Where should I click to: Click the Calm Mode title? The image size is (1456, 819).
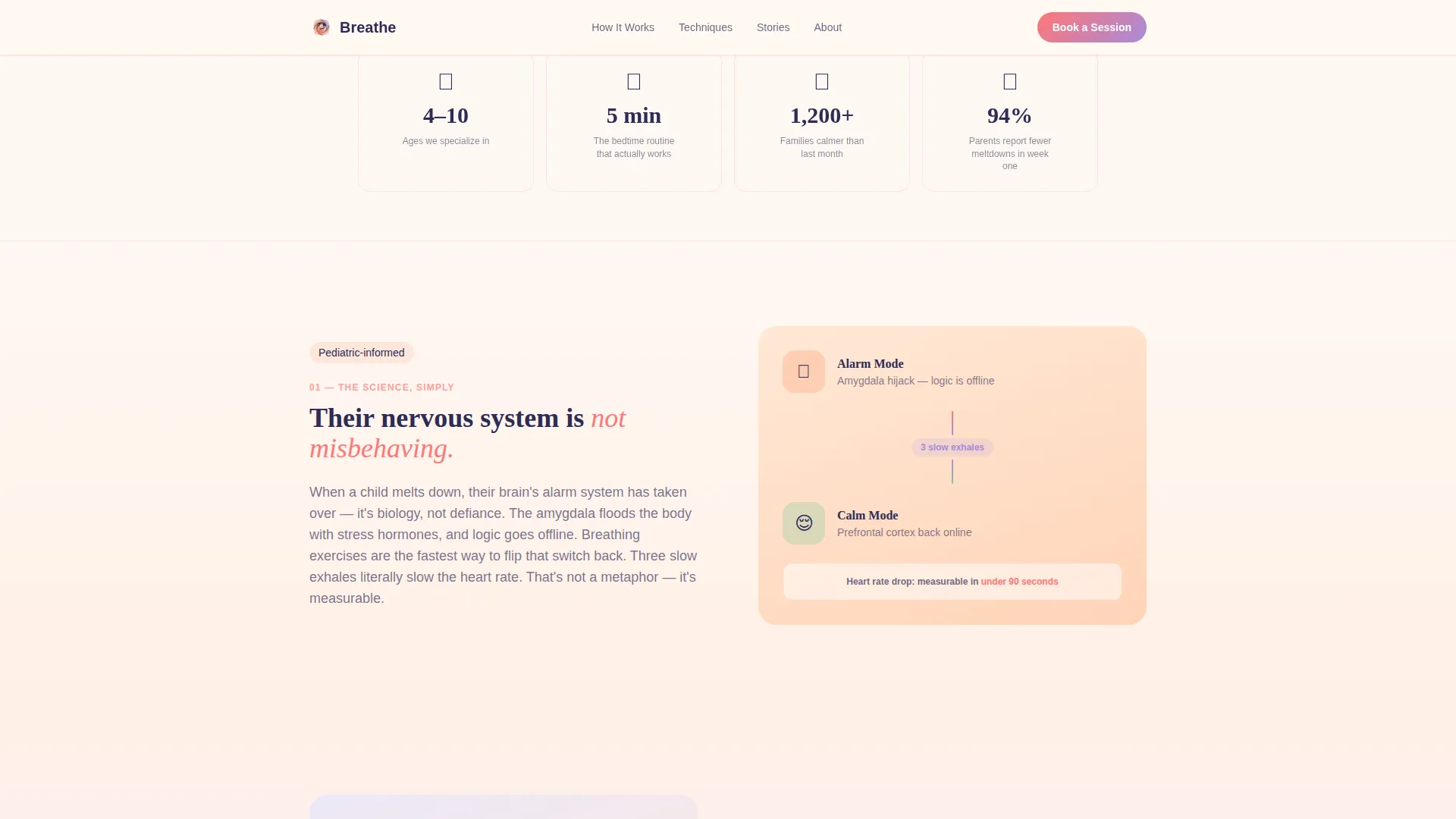868,516
